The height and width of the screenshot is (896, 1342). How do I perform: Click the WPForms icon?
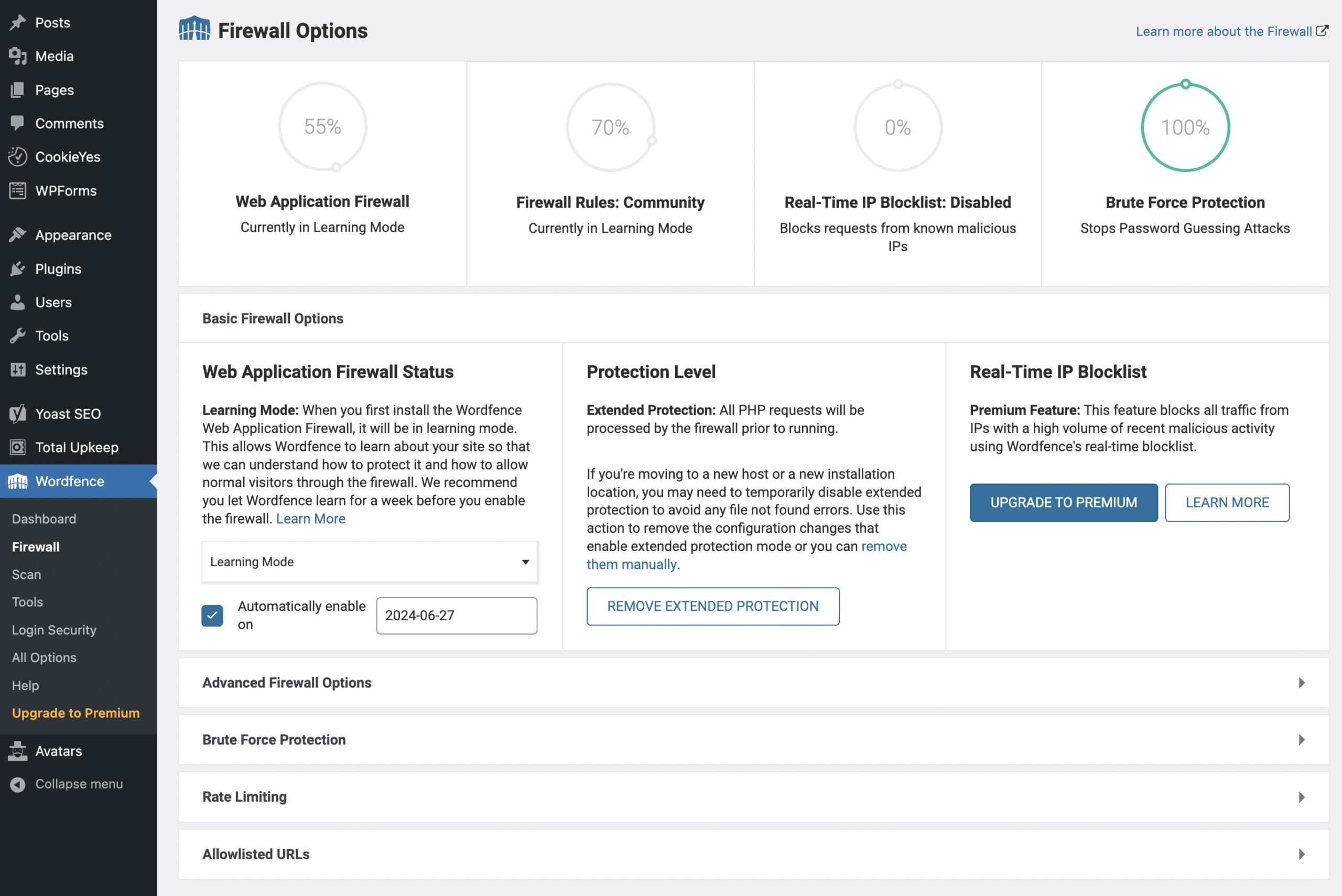(18, 190)
